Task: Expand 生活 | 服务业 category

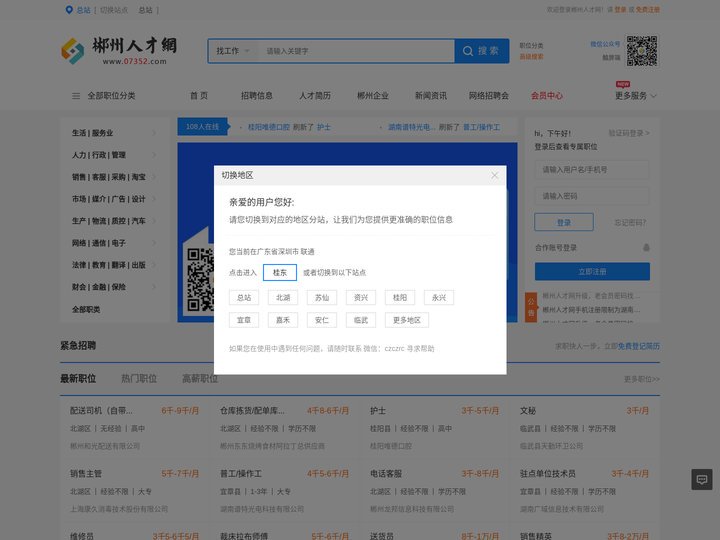Action: (114, 133)
